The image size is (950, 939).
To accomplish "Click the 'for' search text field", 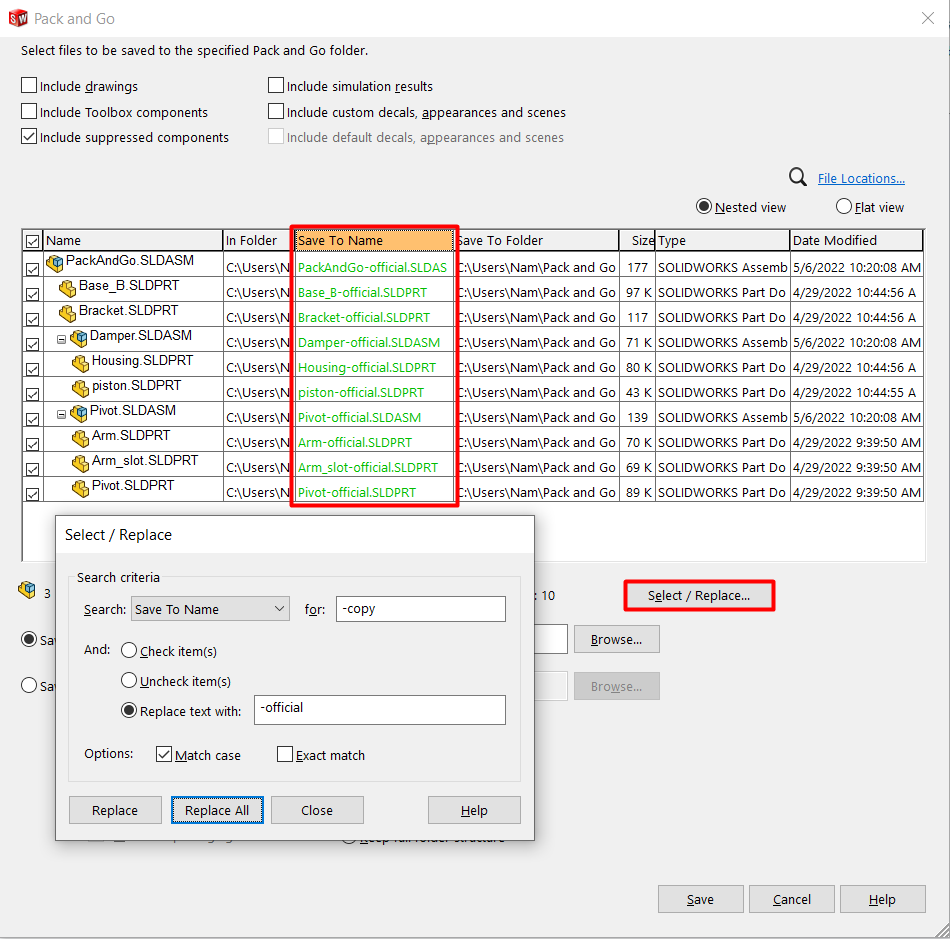I will click(420, 609).
